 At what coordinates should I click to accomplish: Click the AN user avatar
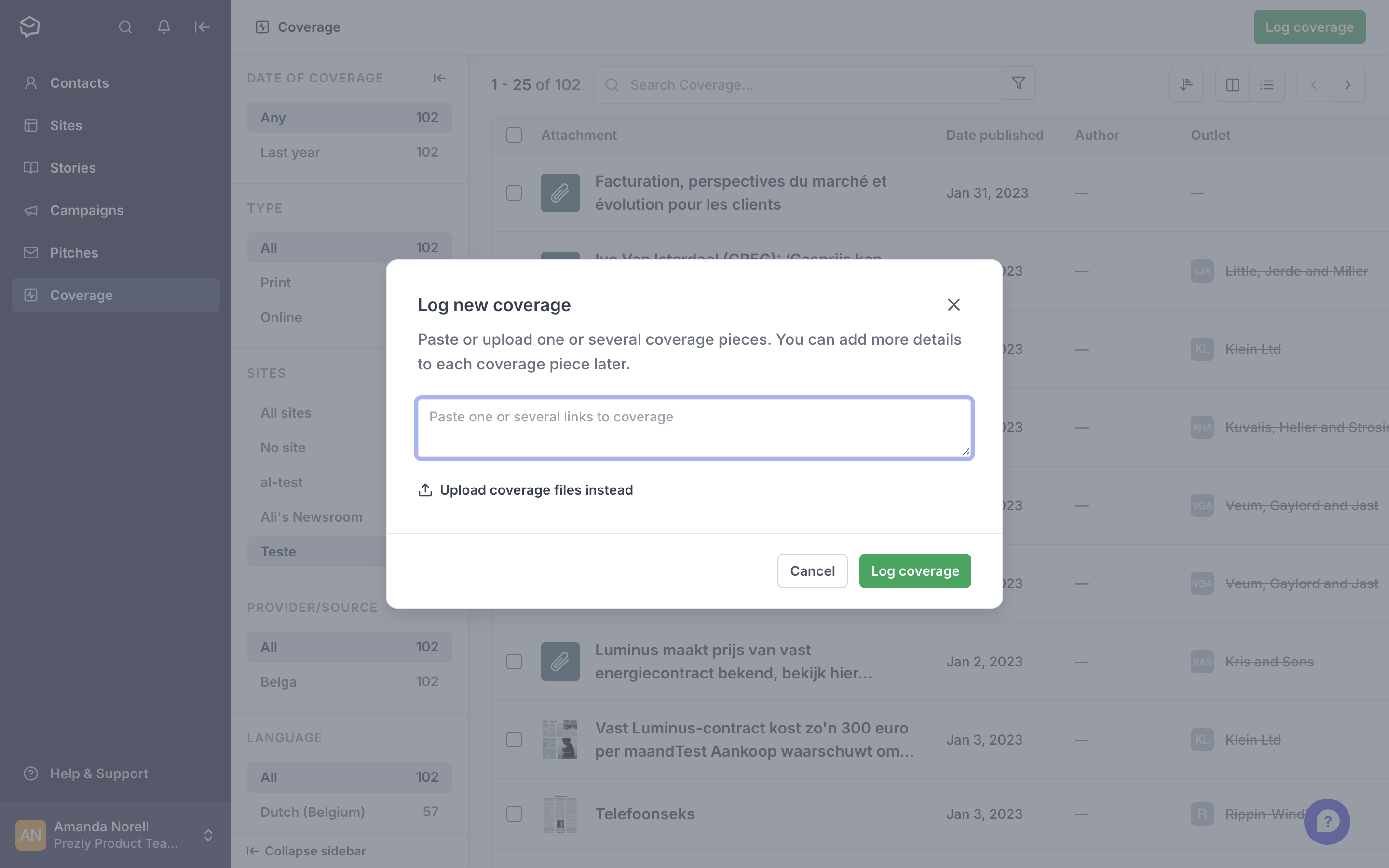click(x=31, y=835)
